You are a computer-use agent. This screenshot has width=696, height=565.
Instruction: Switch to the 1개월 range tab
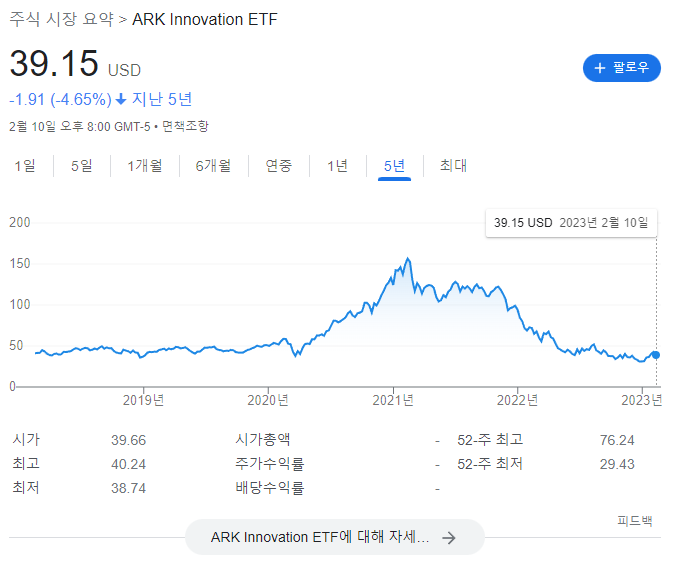tap(145, 166)
